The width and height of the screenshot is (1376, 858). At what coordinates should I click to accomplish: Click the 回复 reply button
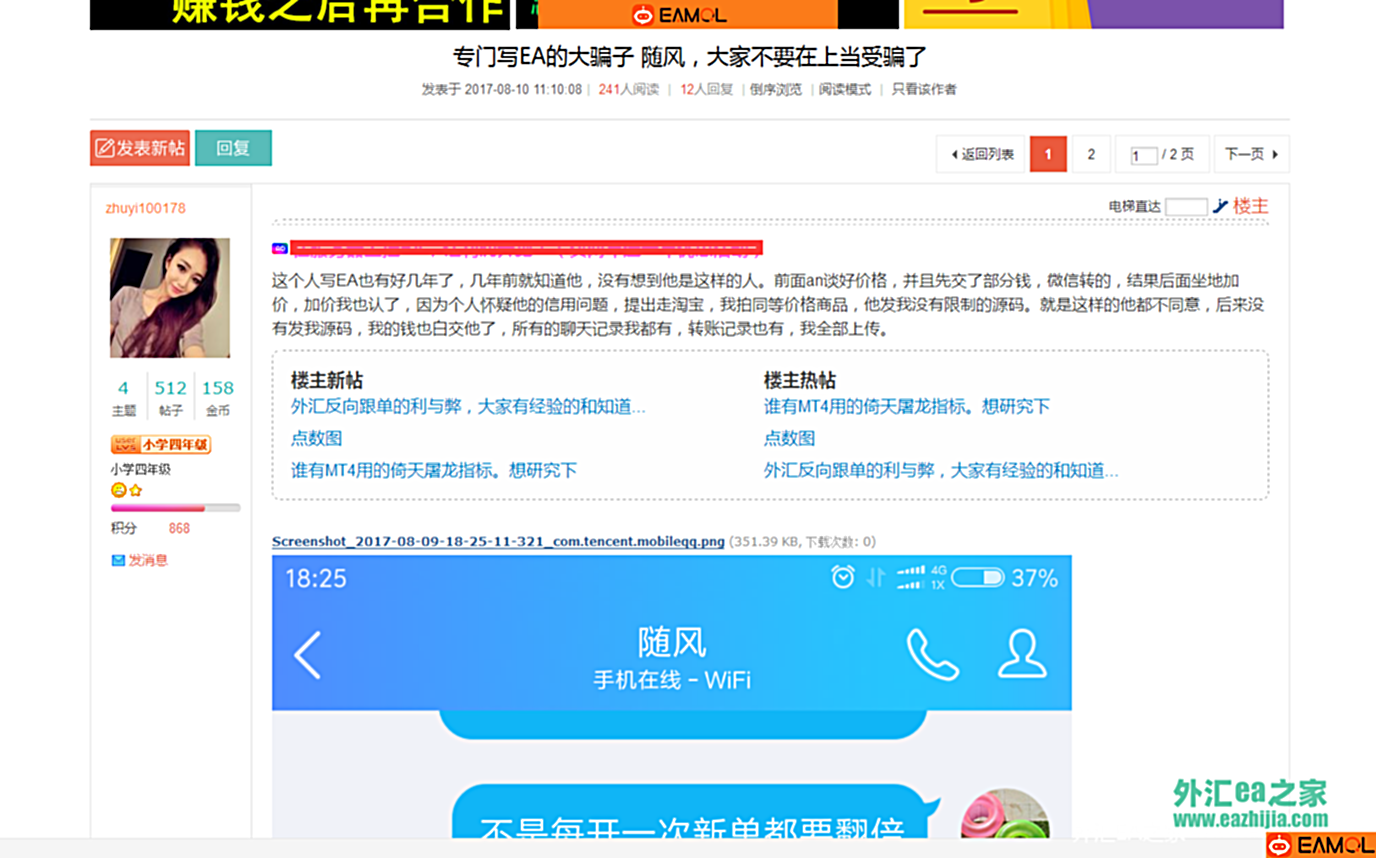[x=233, y=147]
